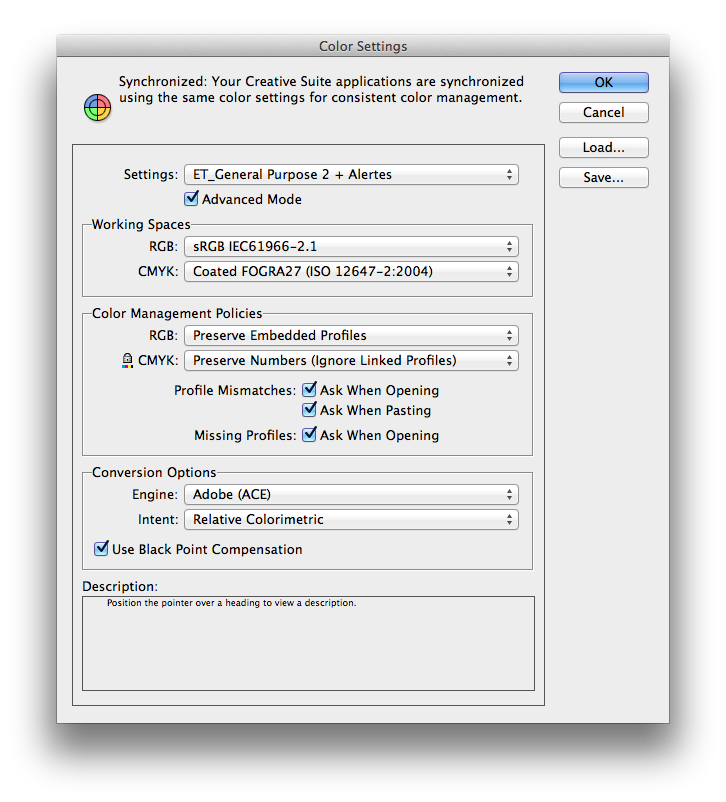
Task: Open RGB policy Preserve Embedded Profiles dropdown
Action: [x=351, y=335]
